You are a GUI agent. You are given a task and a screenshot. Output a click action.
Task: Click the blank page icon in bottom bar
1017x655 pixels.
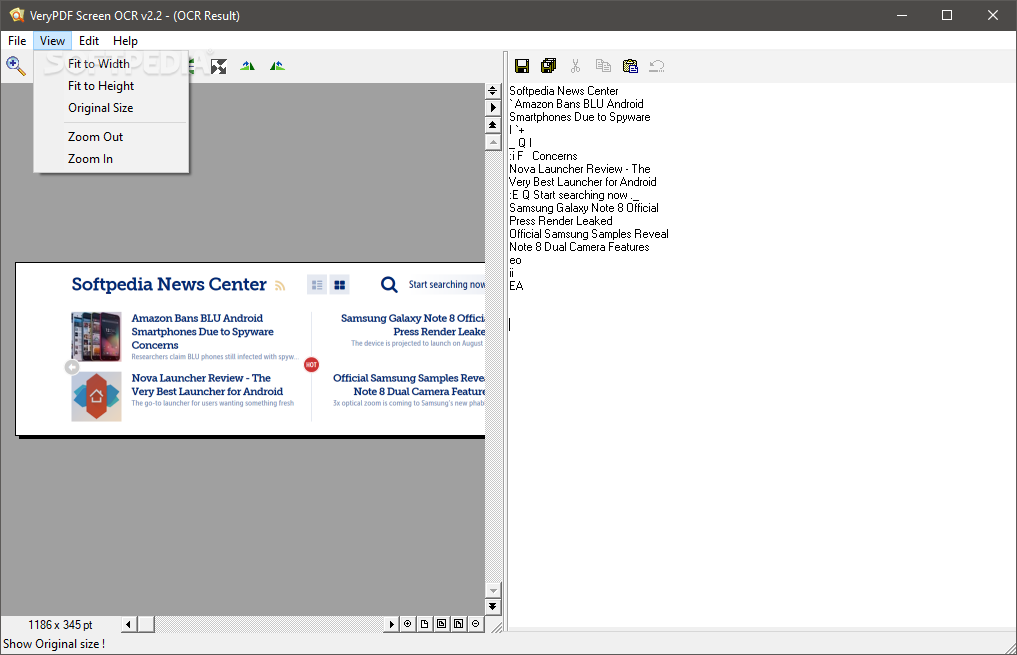pyautogui.click(x=424, y=624)
